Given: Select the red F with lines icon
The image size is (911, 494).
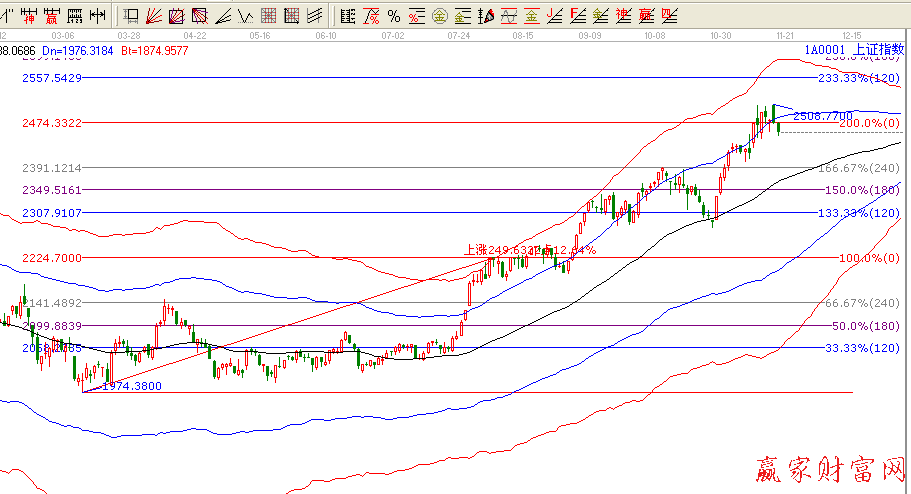Looking at the screenshot, I should [577, 16].
